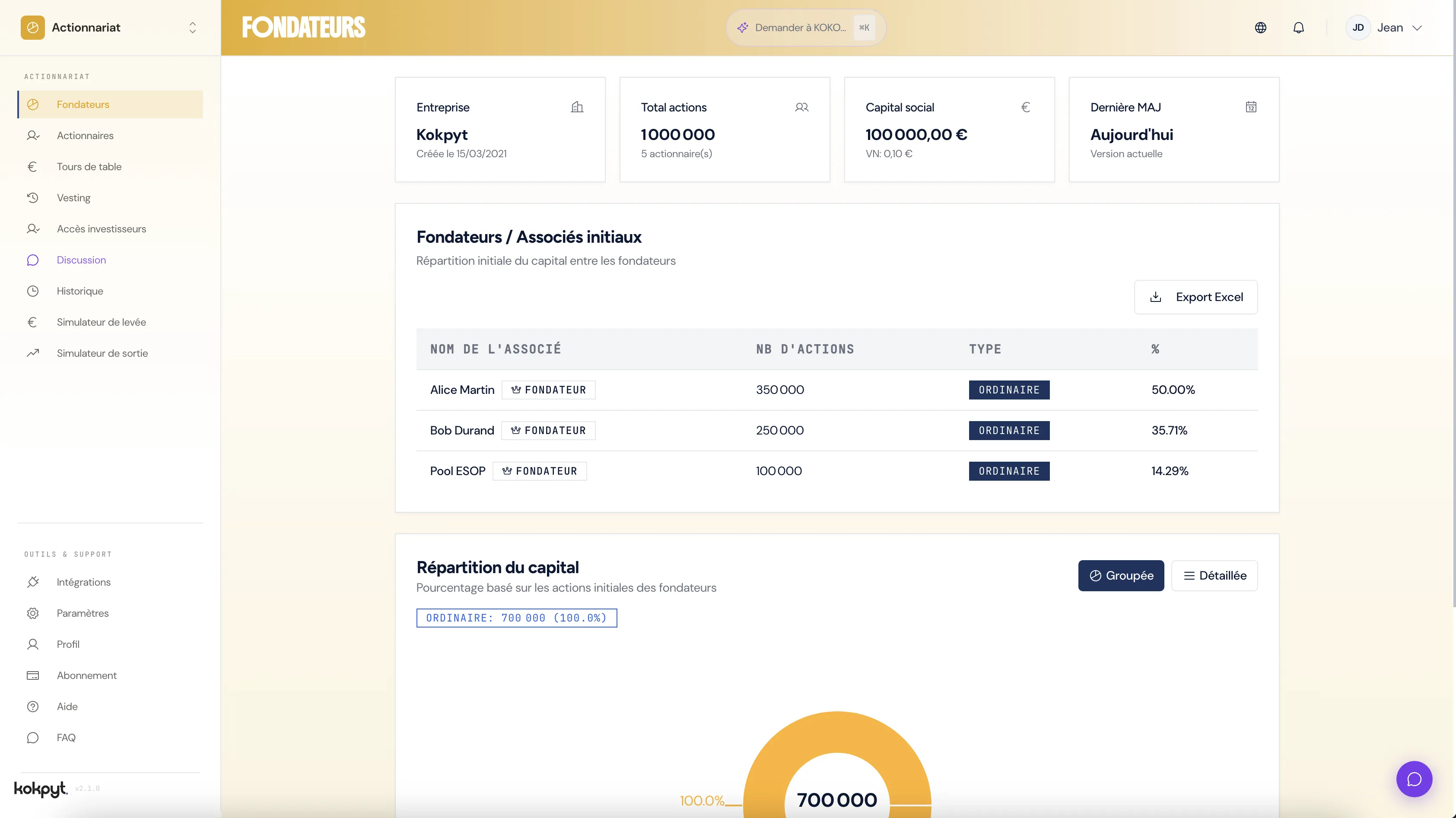Click the ORDINAIRE: 700 000 legend chip
1456x818 pixels.
(x=517, y=618)
